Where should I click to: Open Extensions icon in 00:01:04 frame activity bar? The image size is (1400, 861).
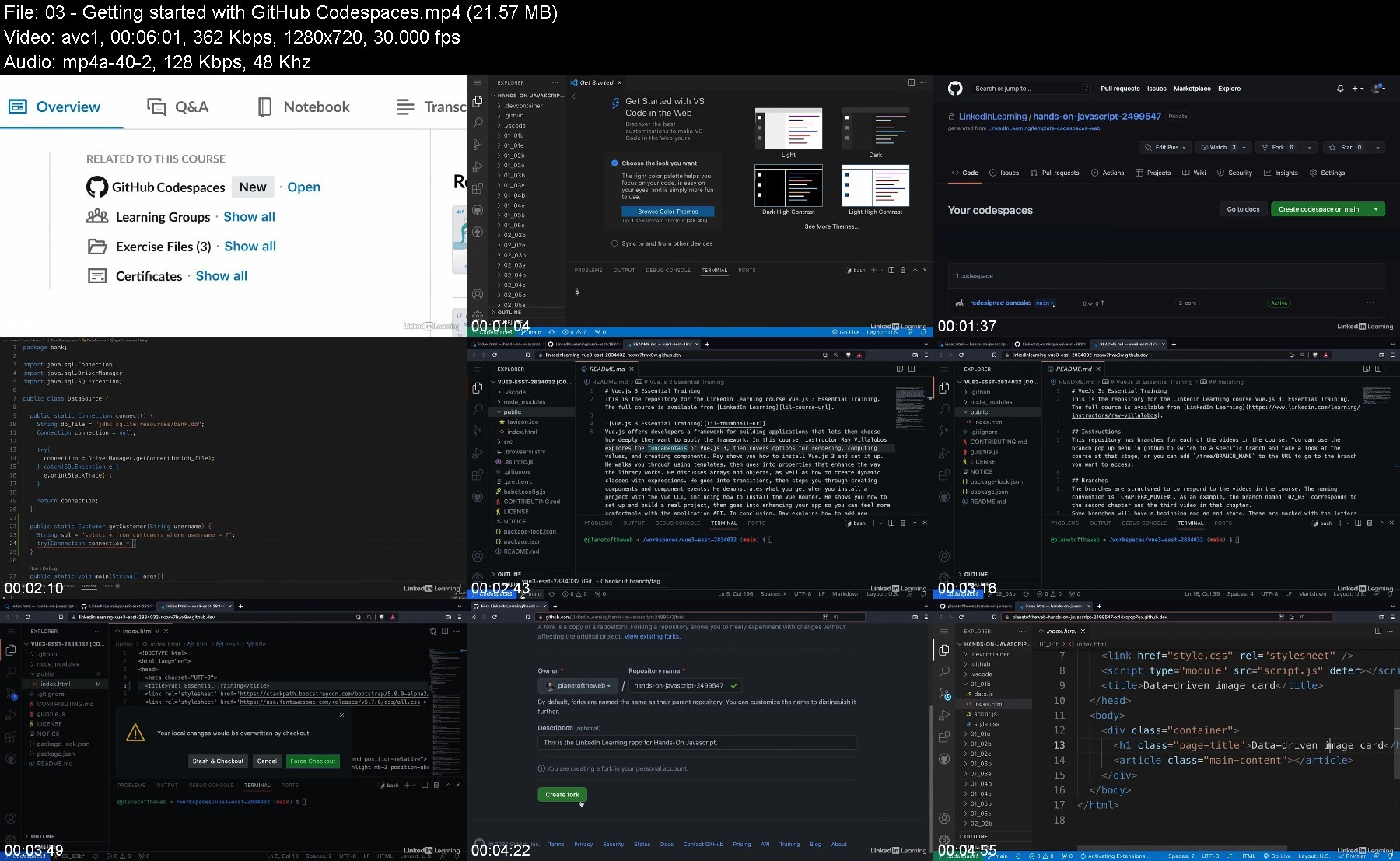click(x=478, y=188)
